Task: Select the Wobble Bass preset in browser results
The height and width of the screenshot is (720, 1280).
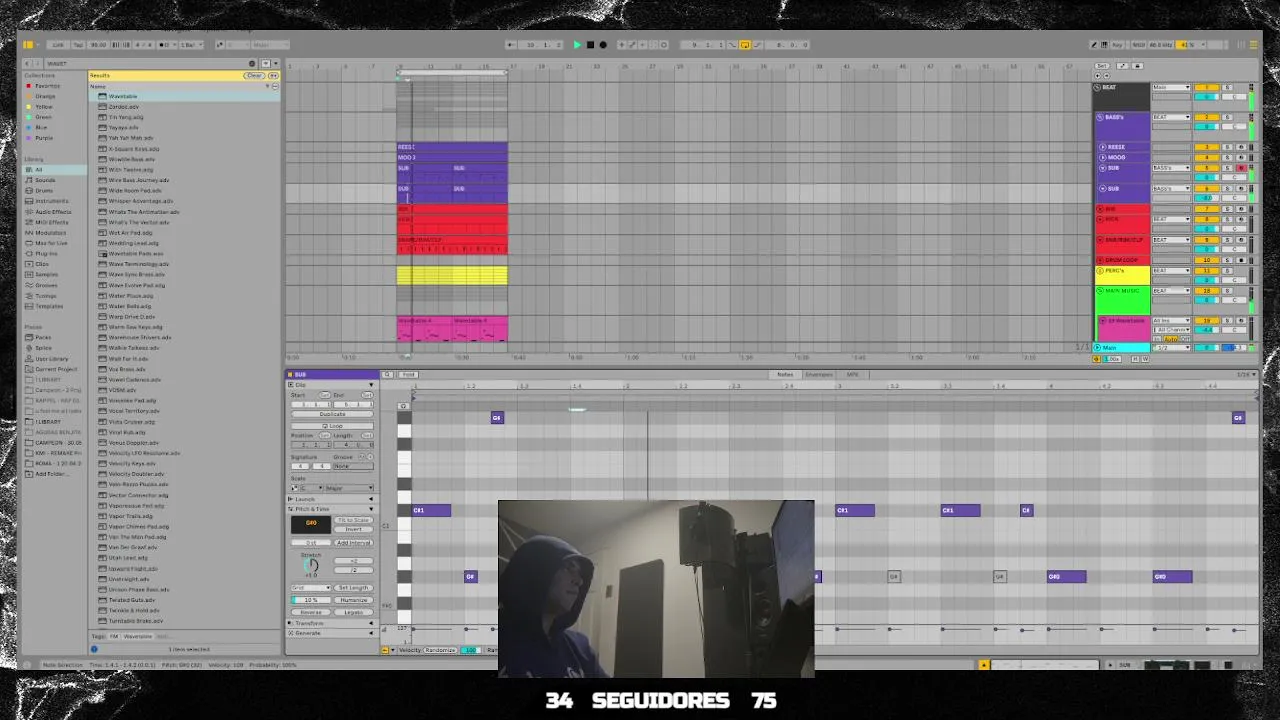Action: click(185, 159)
